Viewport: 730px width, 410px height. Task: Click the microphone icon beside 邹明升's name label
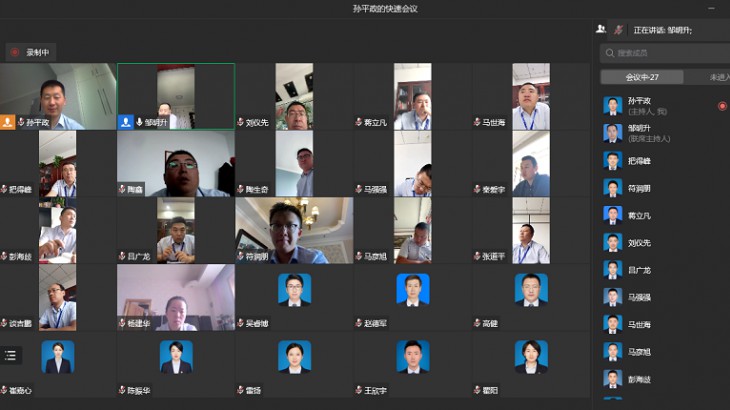[140, 122]
